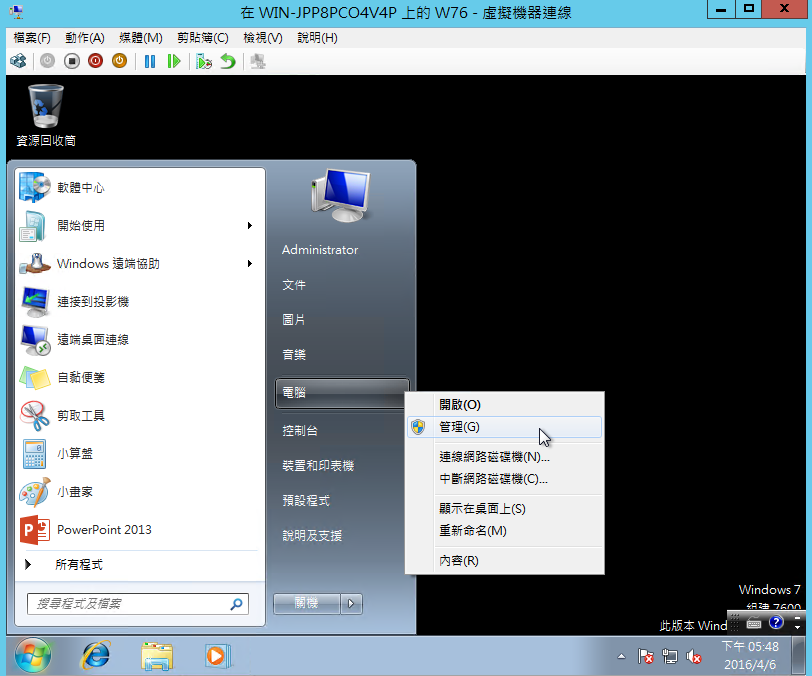Click the red Shut Down toolbar icon
Image resolution: width=812 pixels, height=676 pixels.
[95, 61]
